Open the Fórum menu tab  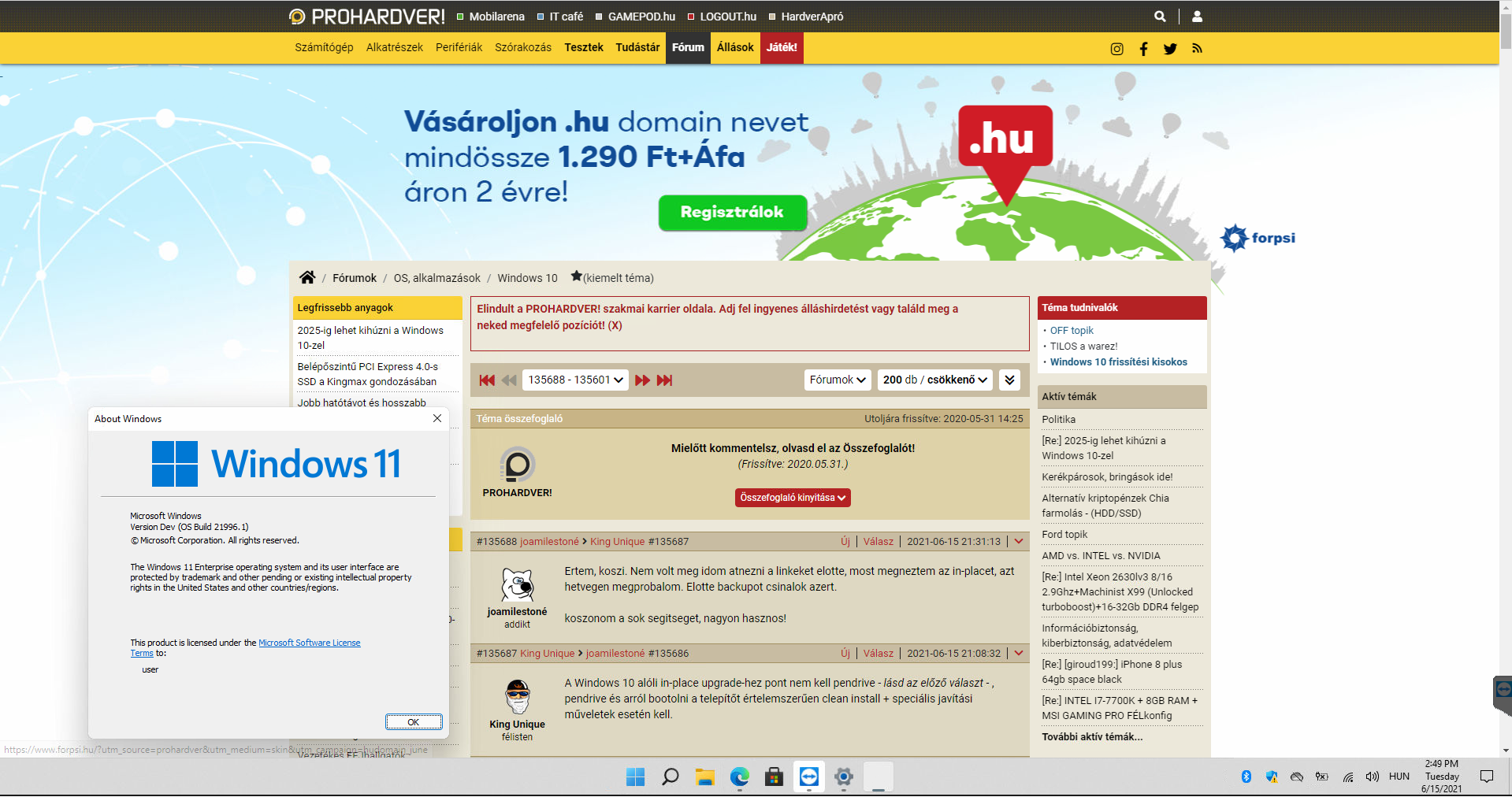[x=688, y=47]
